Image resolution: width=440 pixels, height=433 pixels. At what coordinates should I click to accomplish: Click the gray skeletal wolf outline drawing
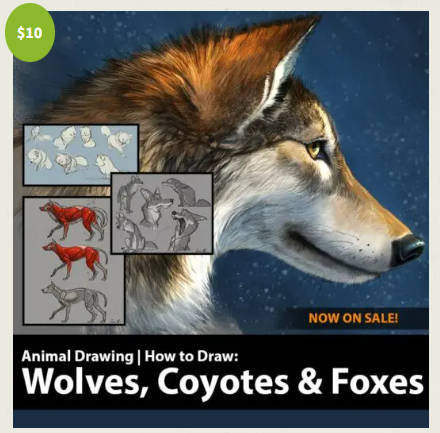75,302
